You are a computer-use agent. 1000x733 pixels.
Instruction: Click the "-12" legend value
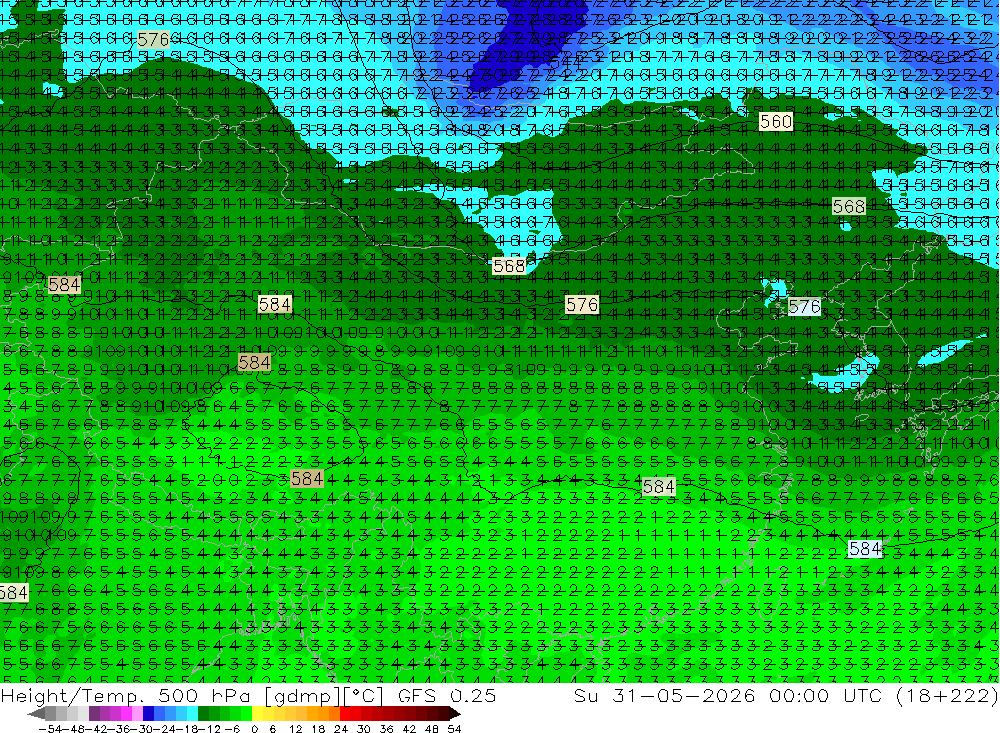click(x=209, y=729)
